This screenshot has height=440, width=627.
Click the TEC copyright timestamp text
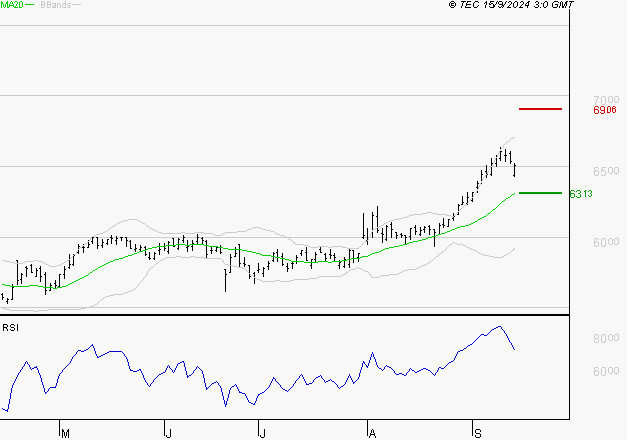(x=511, y=5)
